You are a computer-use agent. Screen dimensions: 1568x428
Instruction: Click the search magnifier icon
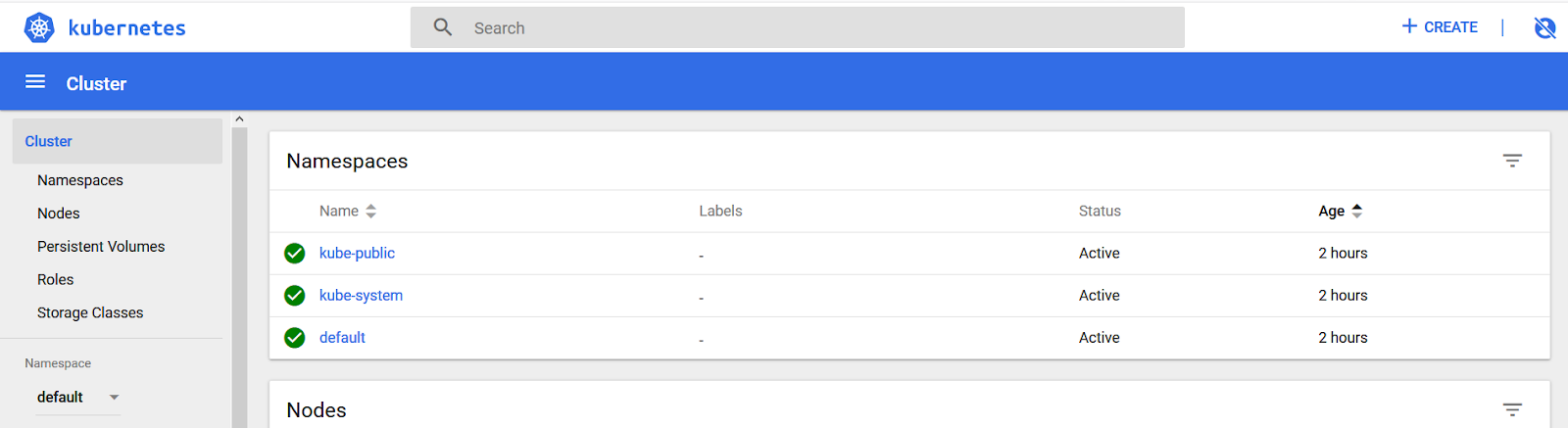[443, 27]
